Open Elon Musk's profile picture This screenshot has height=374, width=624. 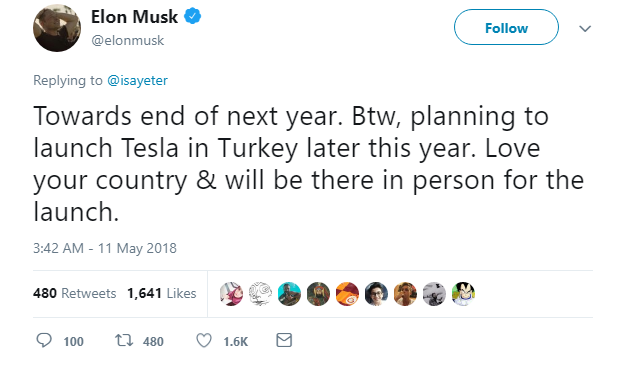tap(57, 28)
